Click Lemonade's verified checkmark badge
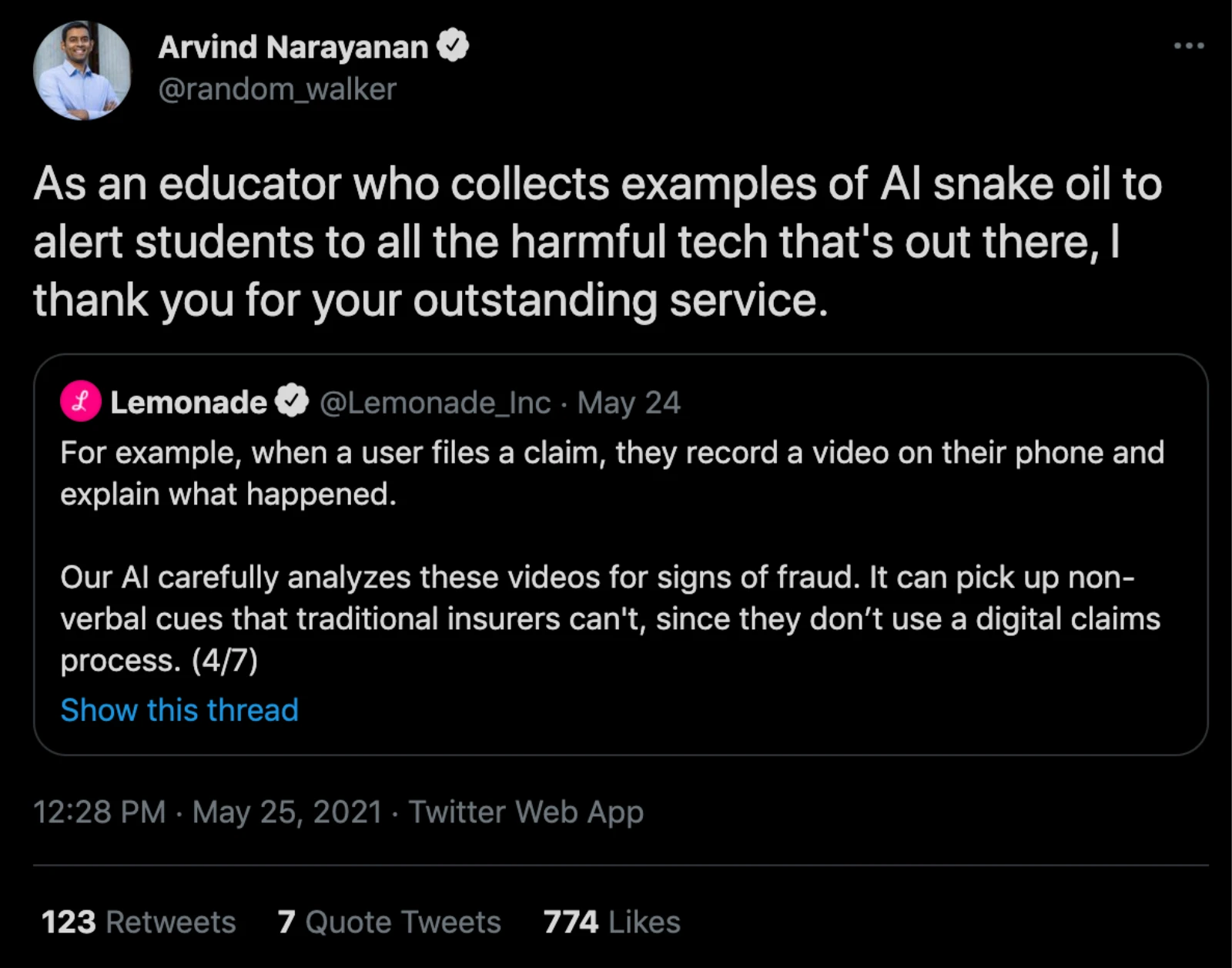 (x=292, y=401)
